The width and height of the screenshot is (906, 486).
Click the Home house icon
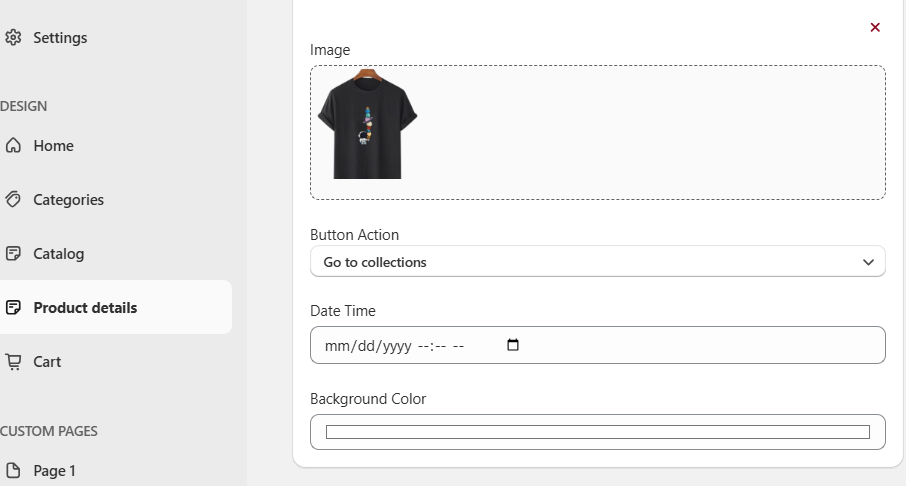click(x=13, y=146)
